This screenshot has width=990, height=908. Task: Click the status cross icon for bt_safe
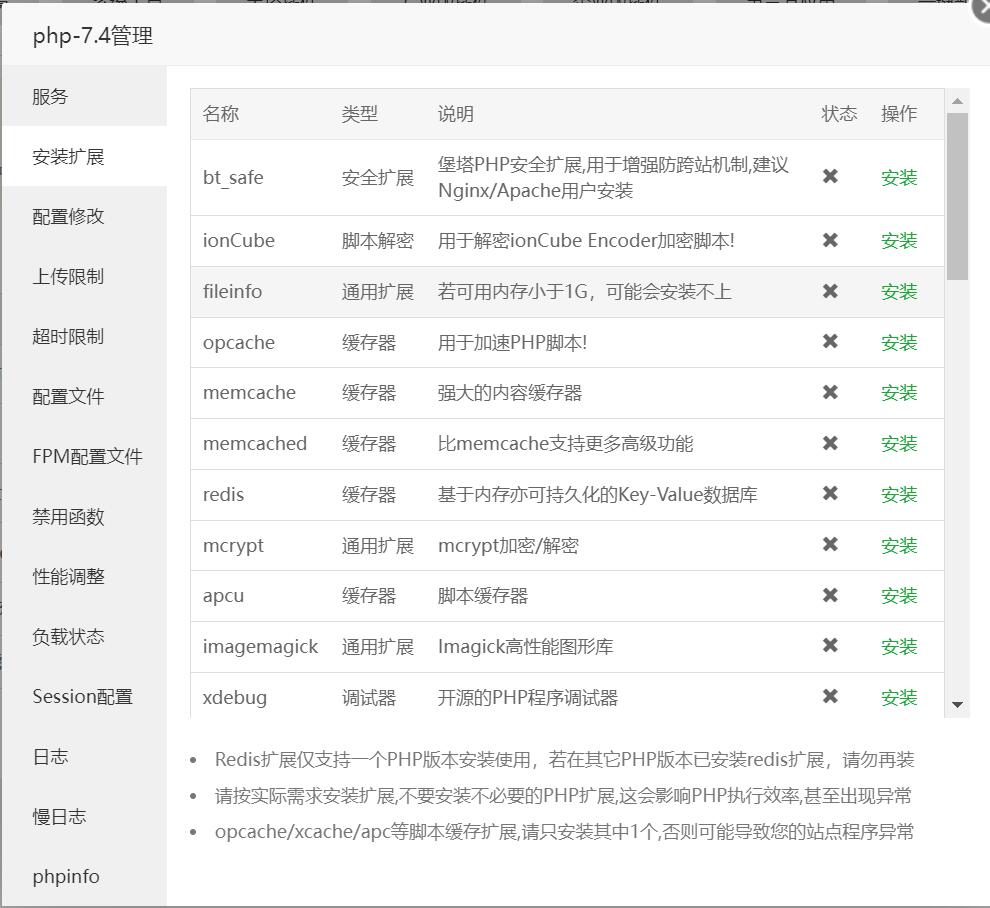pyautogui.click(x=830, y=176)
